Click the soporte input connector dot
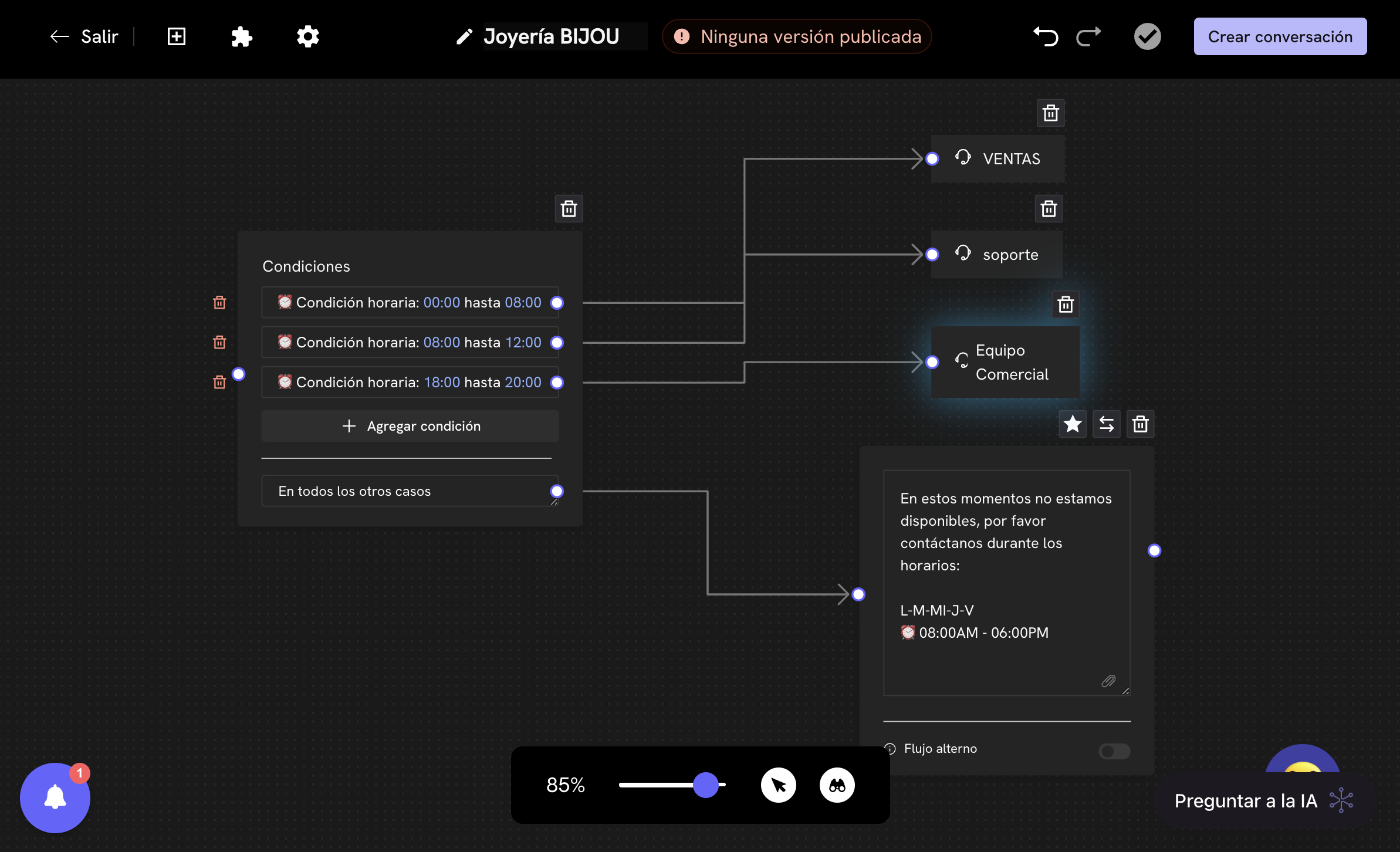This screenshot has width=1400, height=852. coord(932,255)
